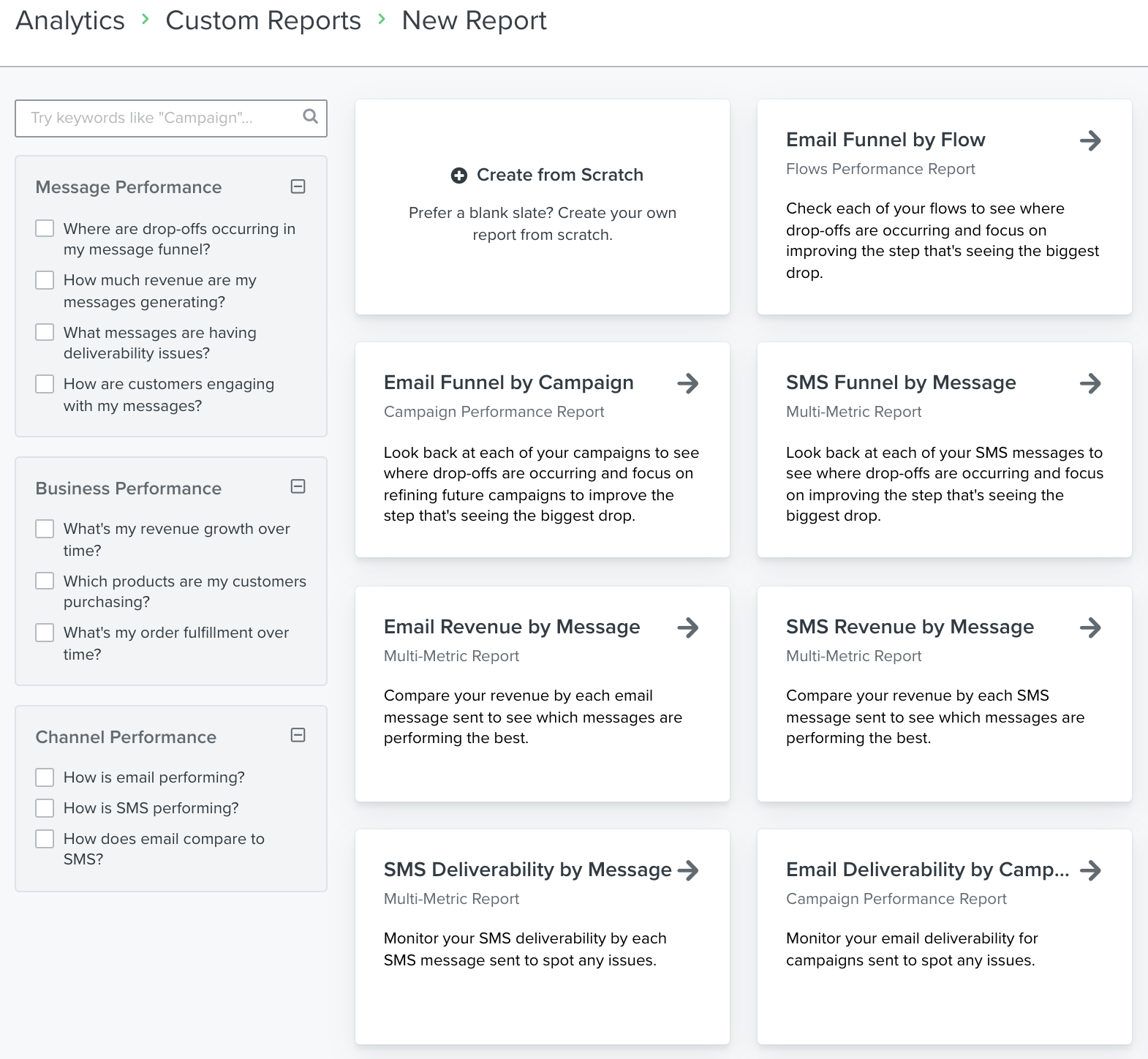Viewport: 1148px width, 1059px height.
Task: Collapse the Channel Performance section
Action: coord(298,735)
